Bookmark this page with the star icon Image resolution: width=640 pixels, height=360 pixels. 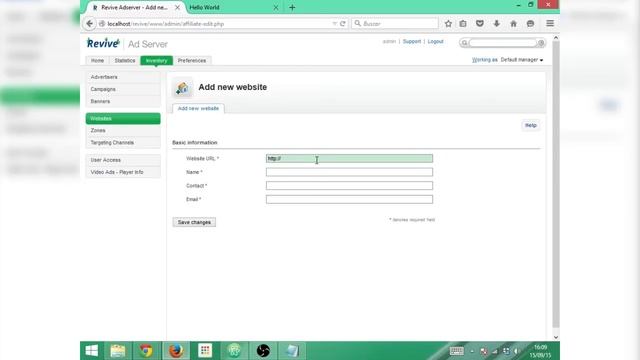coord(448,24)
